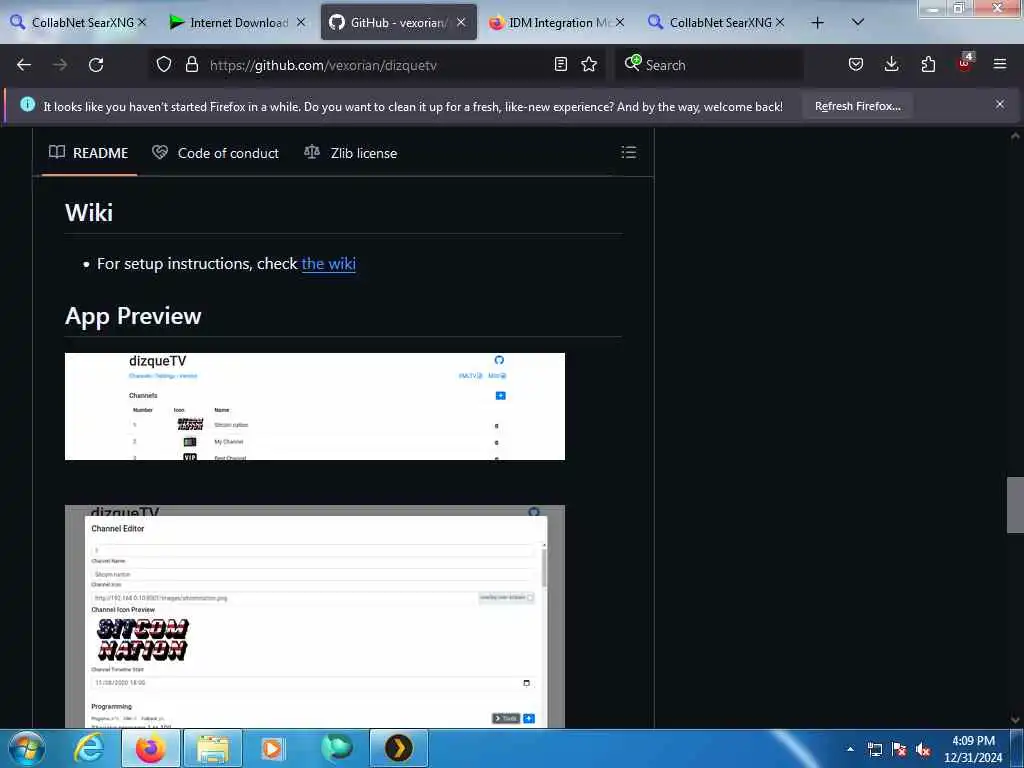Open the green globe taskbar app
This screenshot has width=1024, height=768.
coord(337,748)
